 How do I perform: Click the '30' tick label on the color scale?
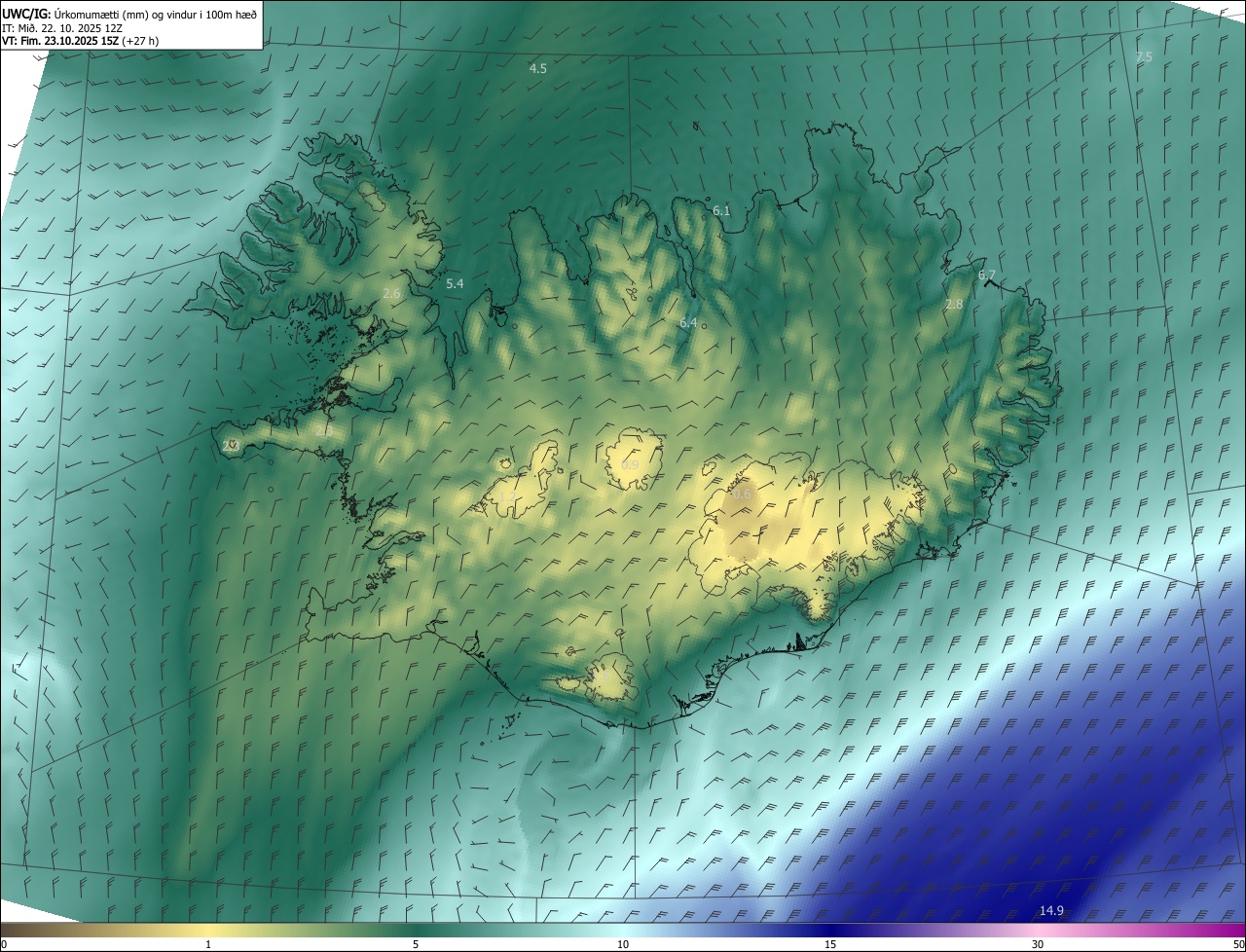point(1038,944)
